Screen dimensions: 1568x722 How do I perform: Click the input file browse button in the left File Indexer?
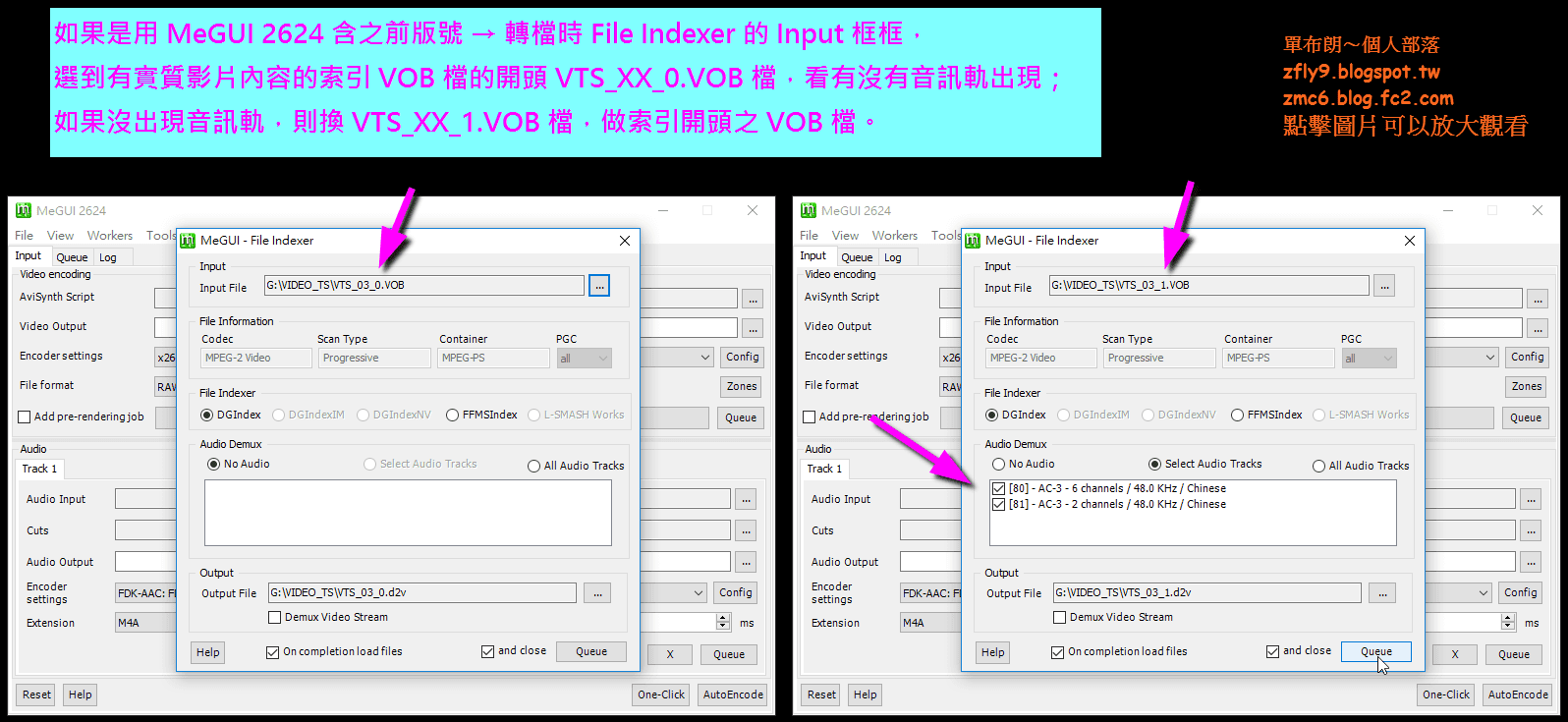click(x=599, y=286)
